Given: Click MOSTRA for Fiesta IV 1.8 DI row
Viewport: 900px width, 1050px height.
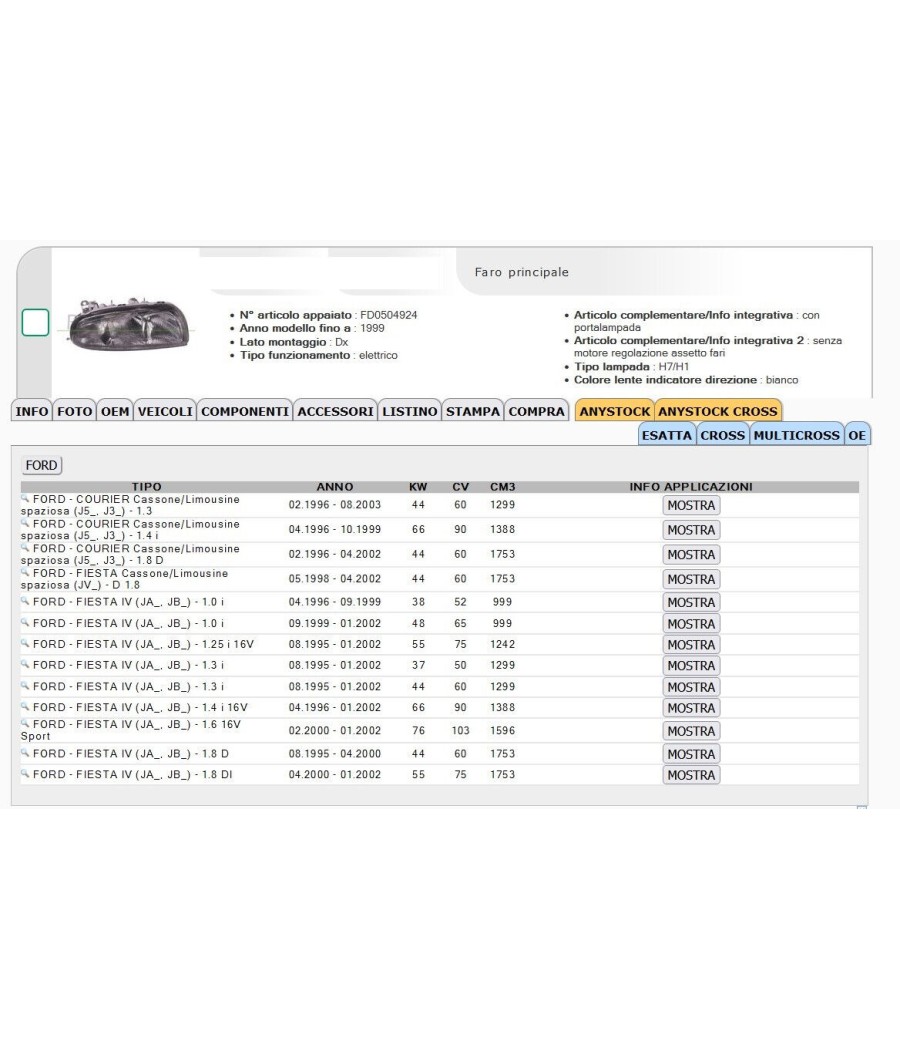Looking at the screenshot, I should [691, 775].
